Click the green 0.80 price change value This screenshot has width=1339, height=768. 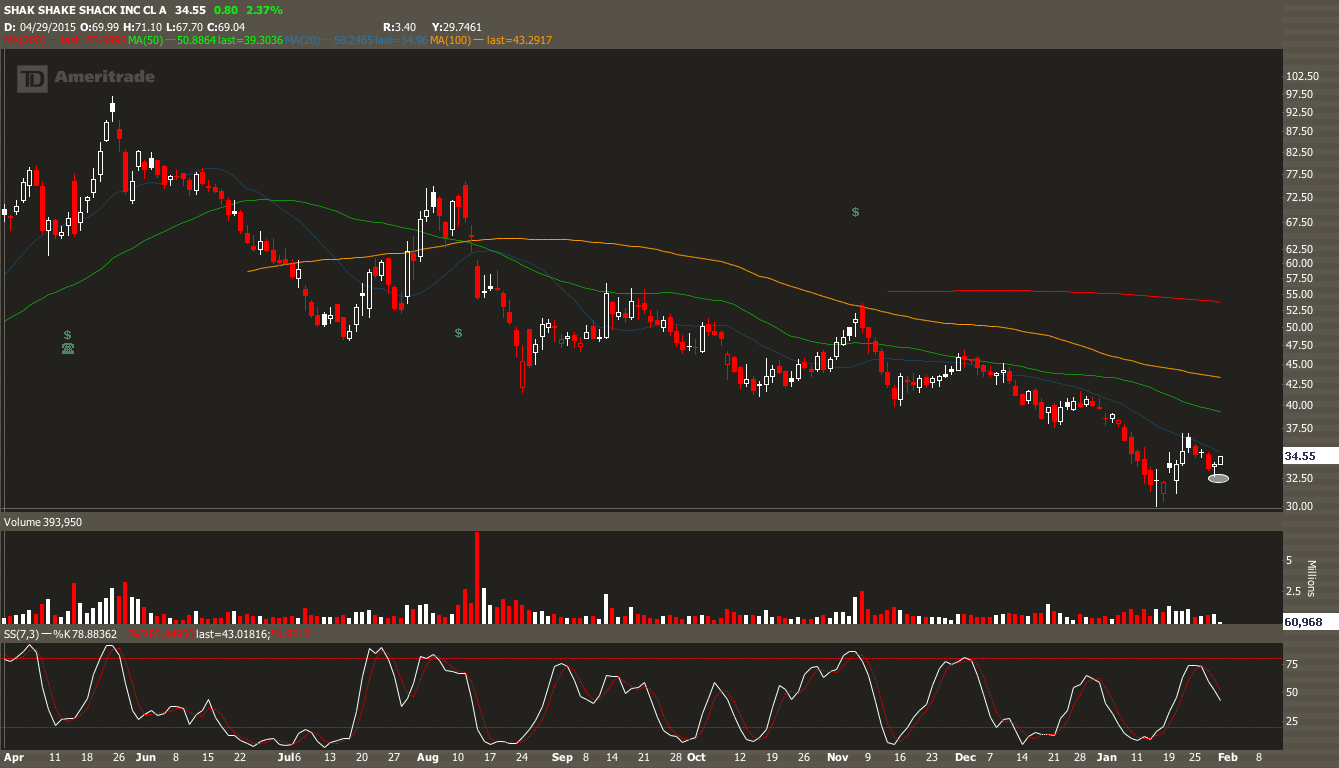click(x=226, y=10)
